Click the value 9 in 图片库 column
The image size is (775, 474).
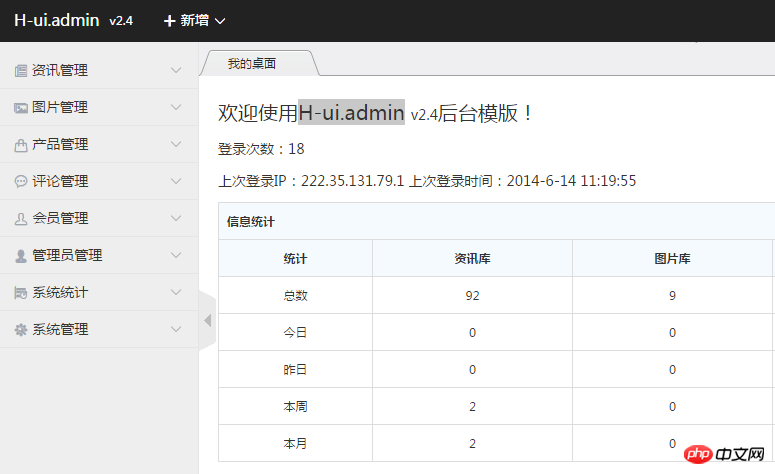tap(672, 296)
